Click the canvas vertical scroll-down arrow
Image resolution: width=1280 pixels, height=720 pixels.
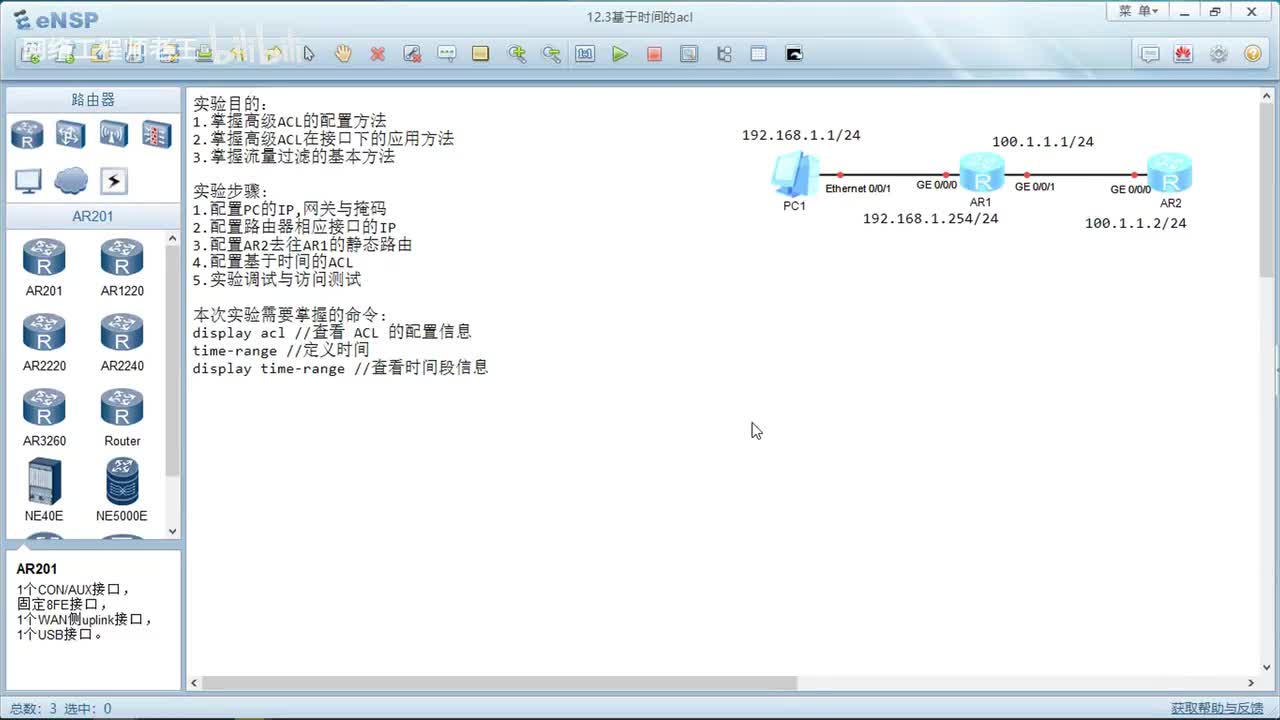click(1267, 668)
